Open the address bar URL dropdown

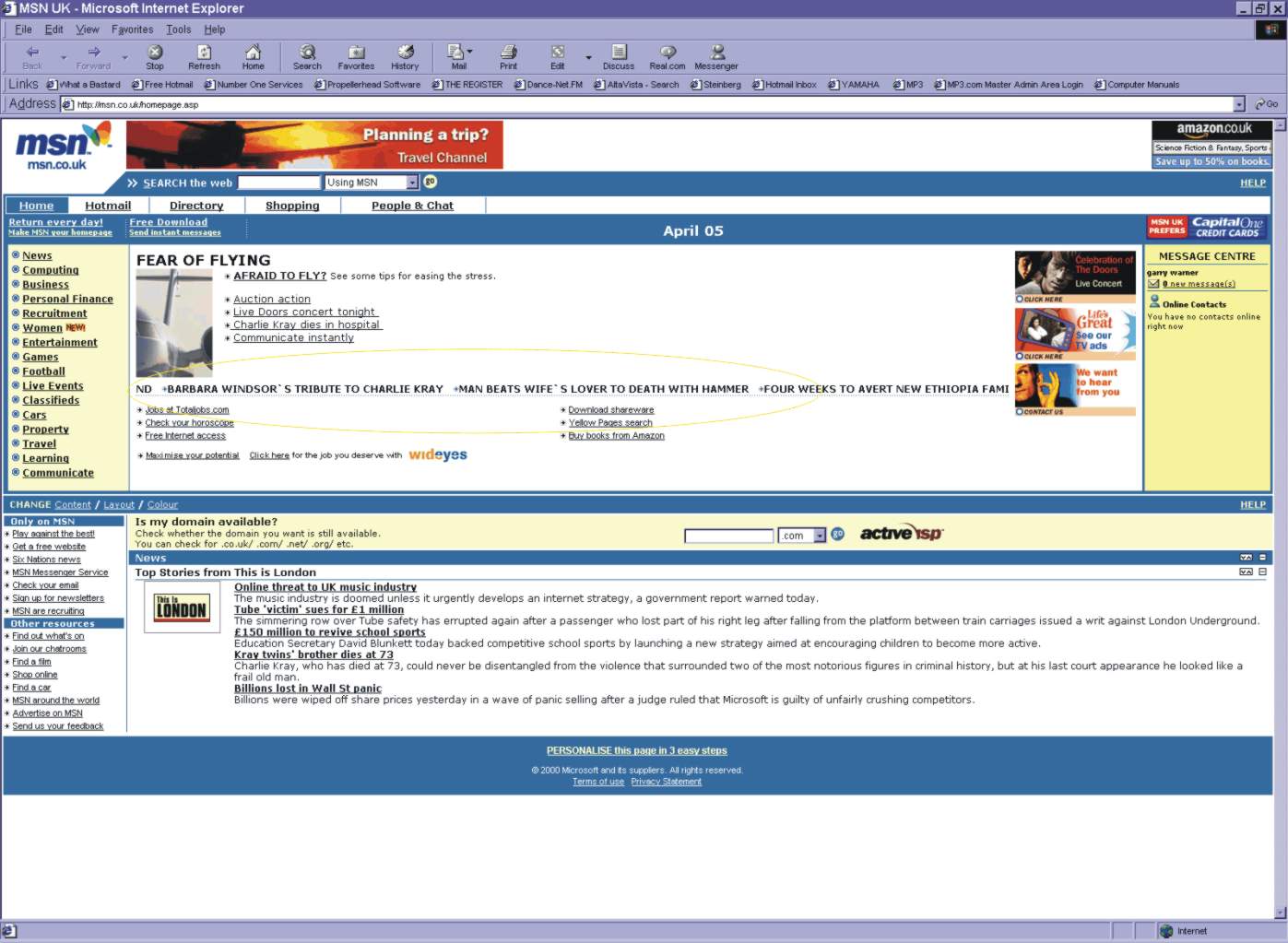click(1238, 104)
